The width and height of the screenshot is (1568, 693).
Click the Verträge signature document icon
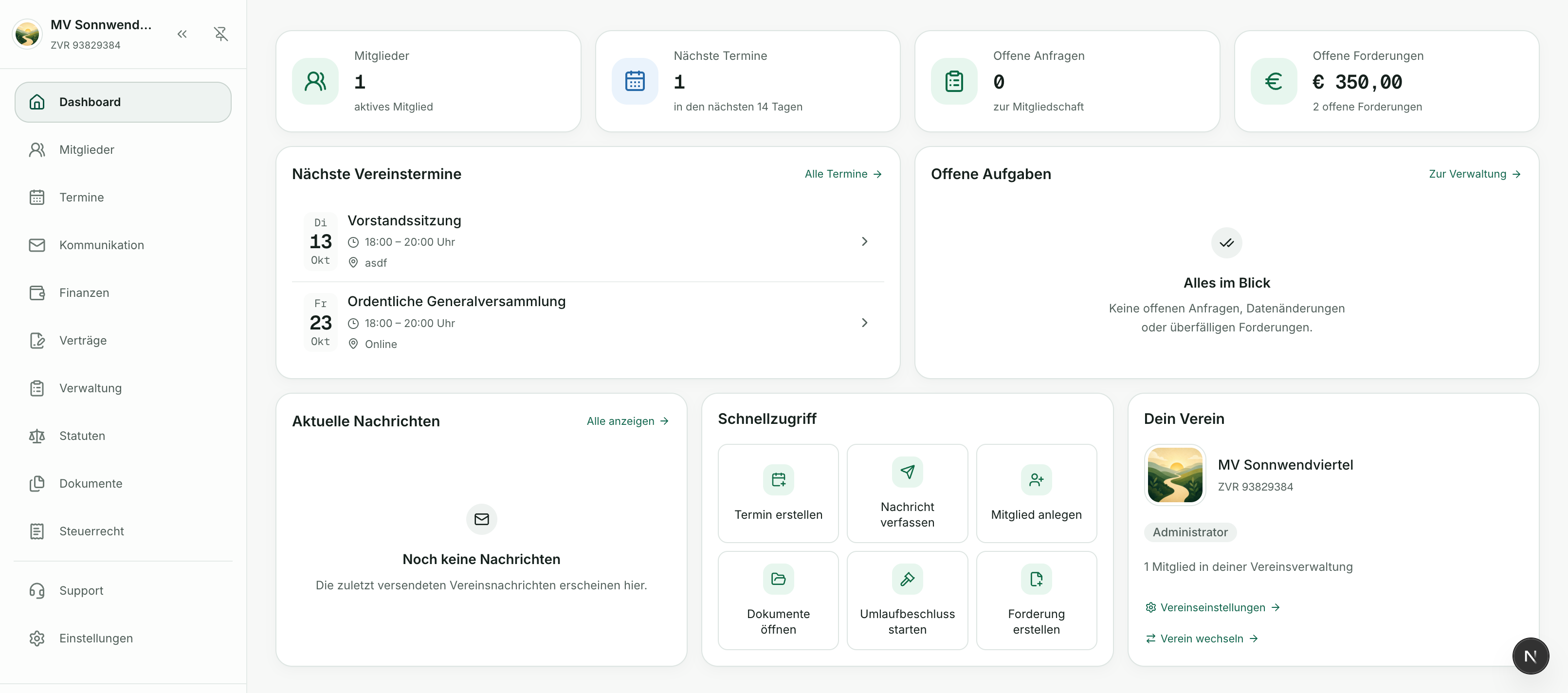[x=37, y=340]
